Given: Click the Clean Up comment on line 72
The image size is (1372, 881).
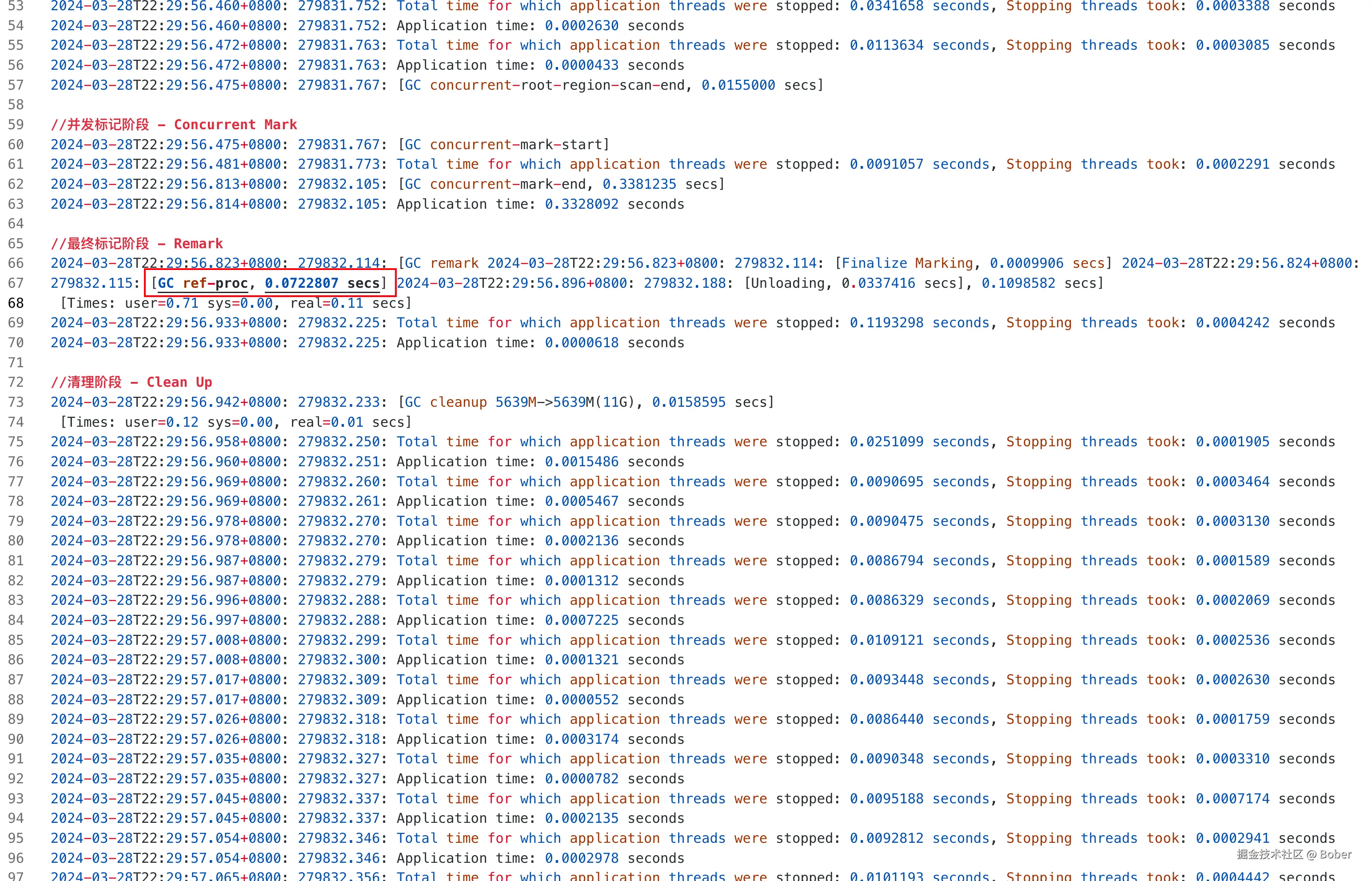Looking at the screenshot, I should pyautogui.click(x=132, y=382).
